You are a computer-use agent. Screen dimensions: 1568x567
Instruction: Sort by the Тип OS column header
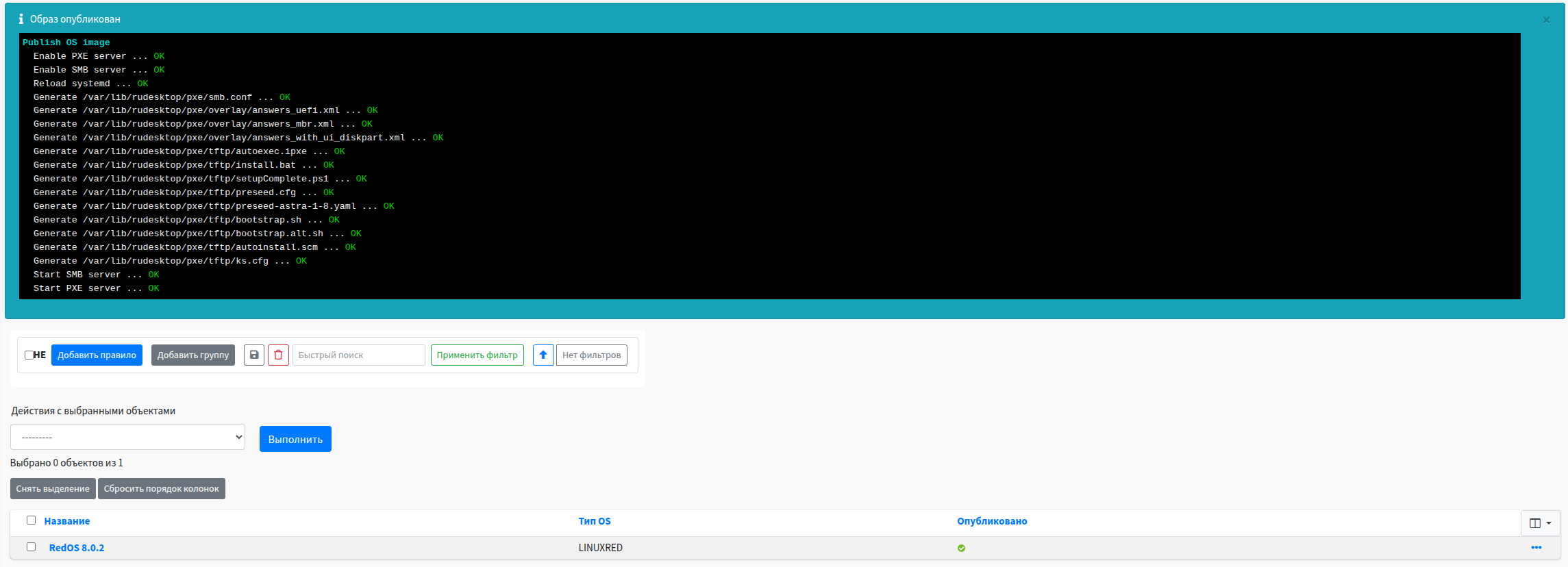(595, 521)
